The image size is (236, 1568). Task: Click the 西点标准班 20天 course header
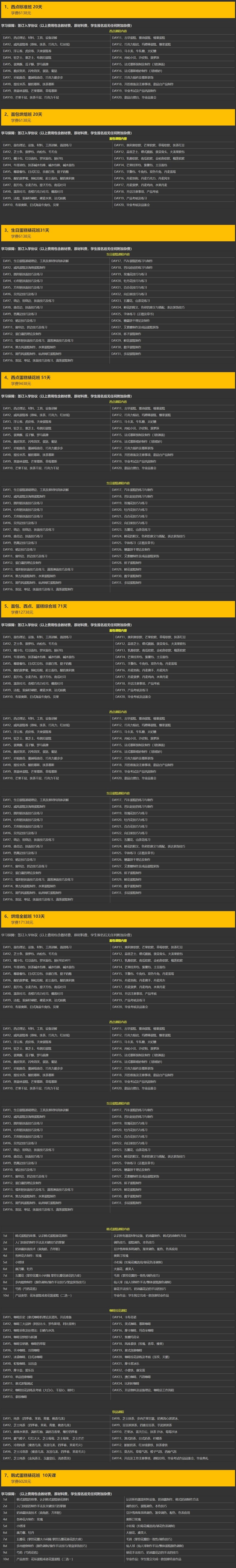click(x=27, y=7)
